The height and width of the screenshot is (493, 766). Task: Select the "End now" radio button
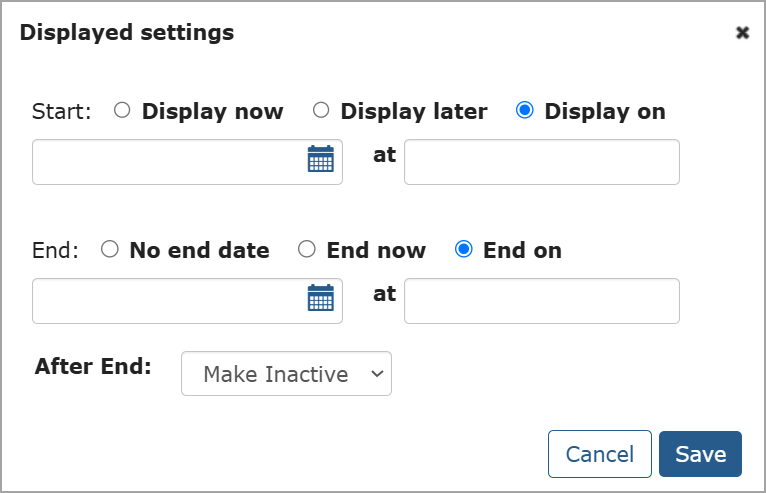tap(308, 250)
